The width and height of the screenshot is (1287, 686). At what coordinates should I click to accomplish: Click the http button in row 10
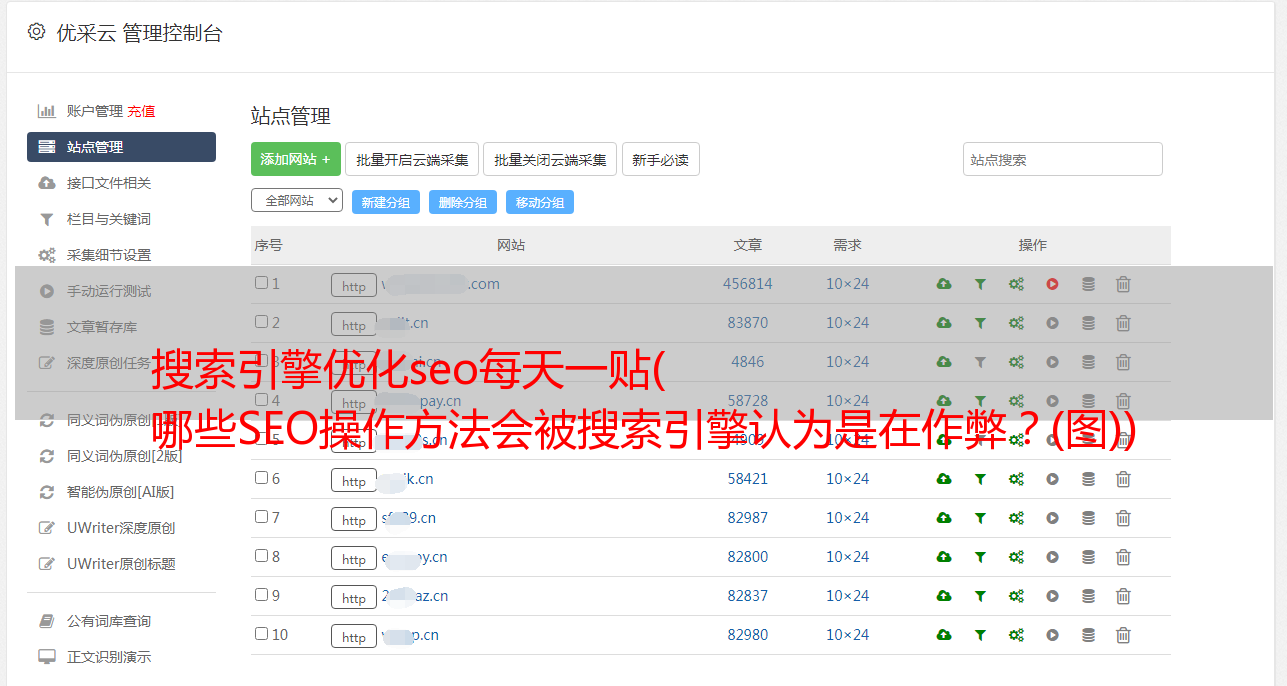point(354,636)
